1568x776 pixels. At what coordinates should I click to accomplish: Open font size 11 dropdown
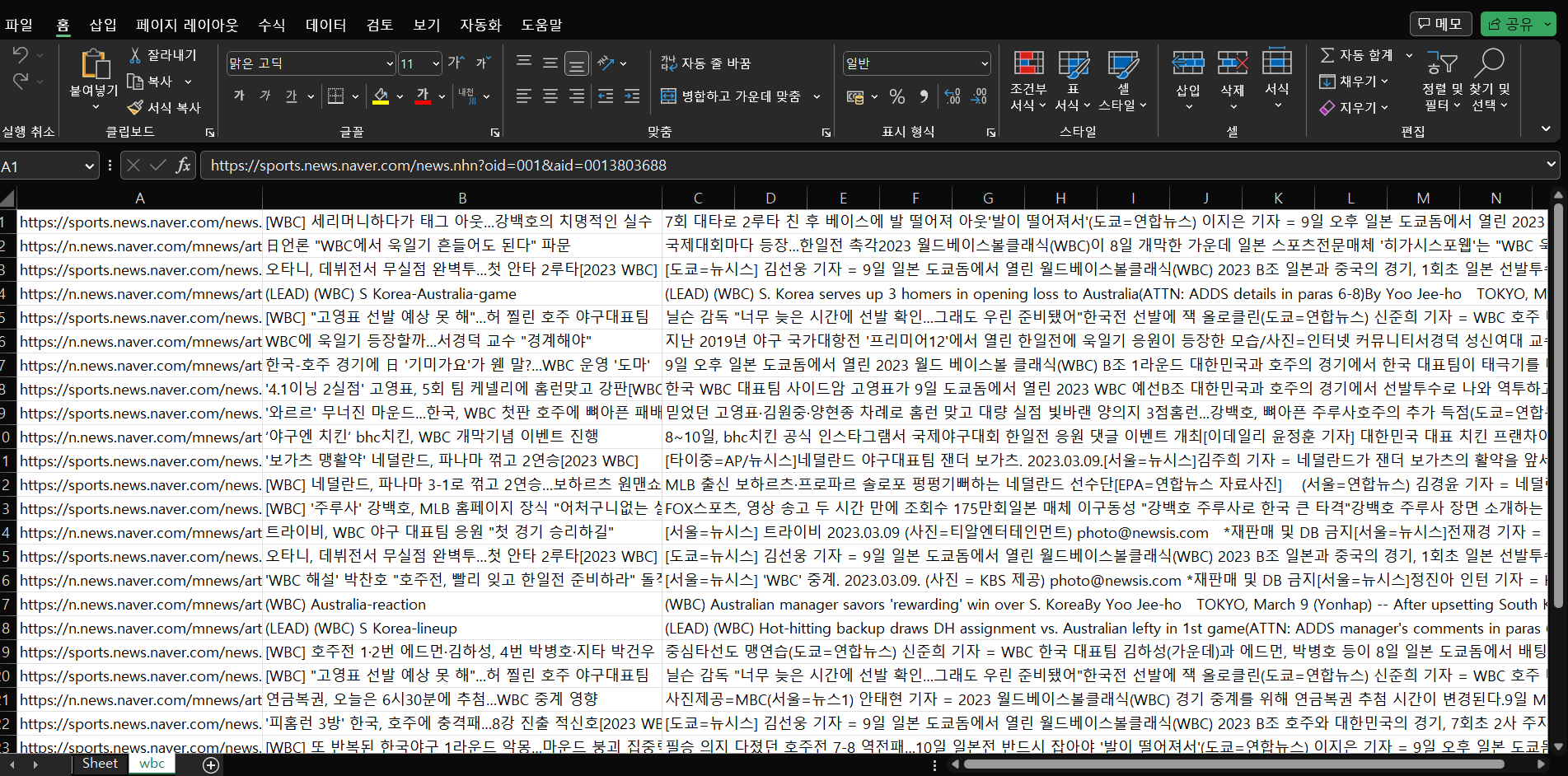pyautogui.click(x=436, y=63)
